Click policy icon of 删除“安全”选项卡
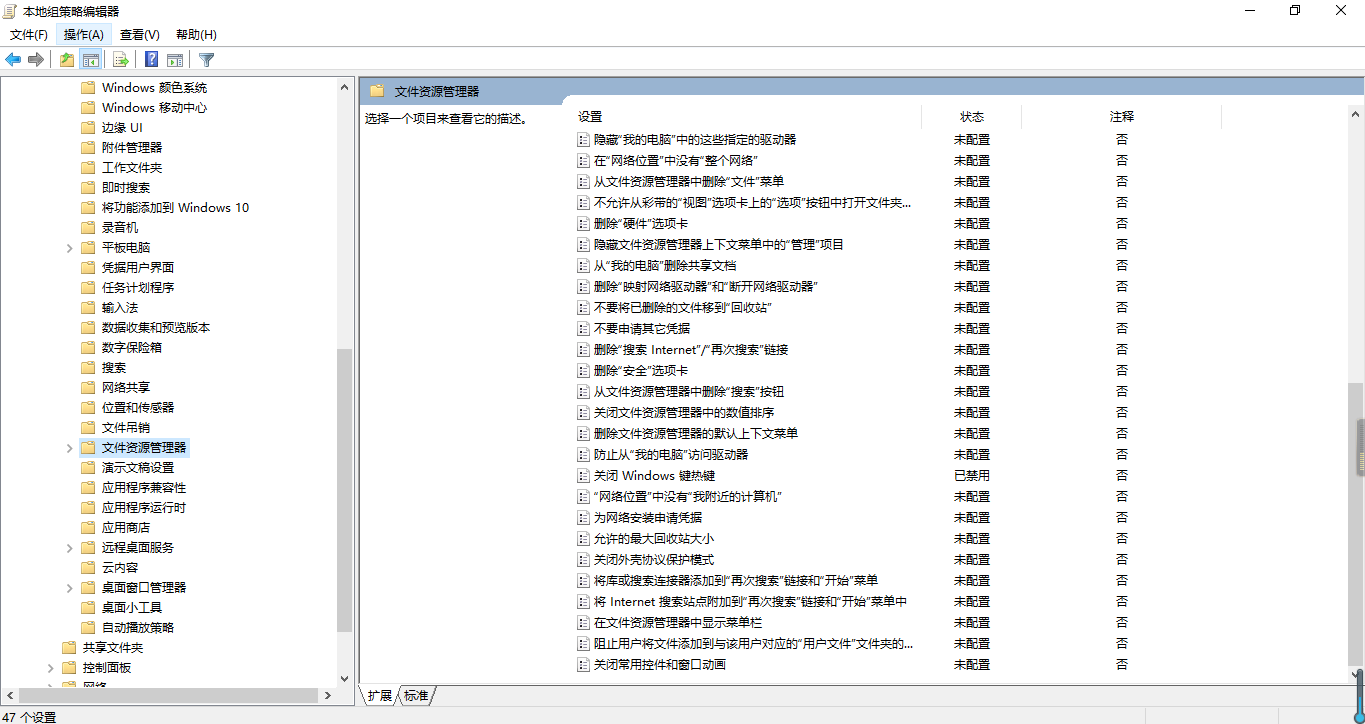The width and height of the screenshot is (1365, 724). pos(584,371)
